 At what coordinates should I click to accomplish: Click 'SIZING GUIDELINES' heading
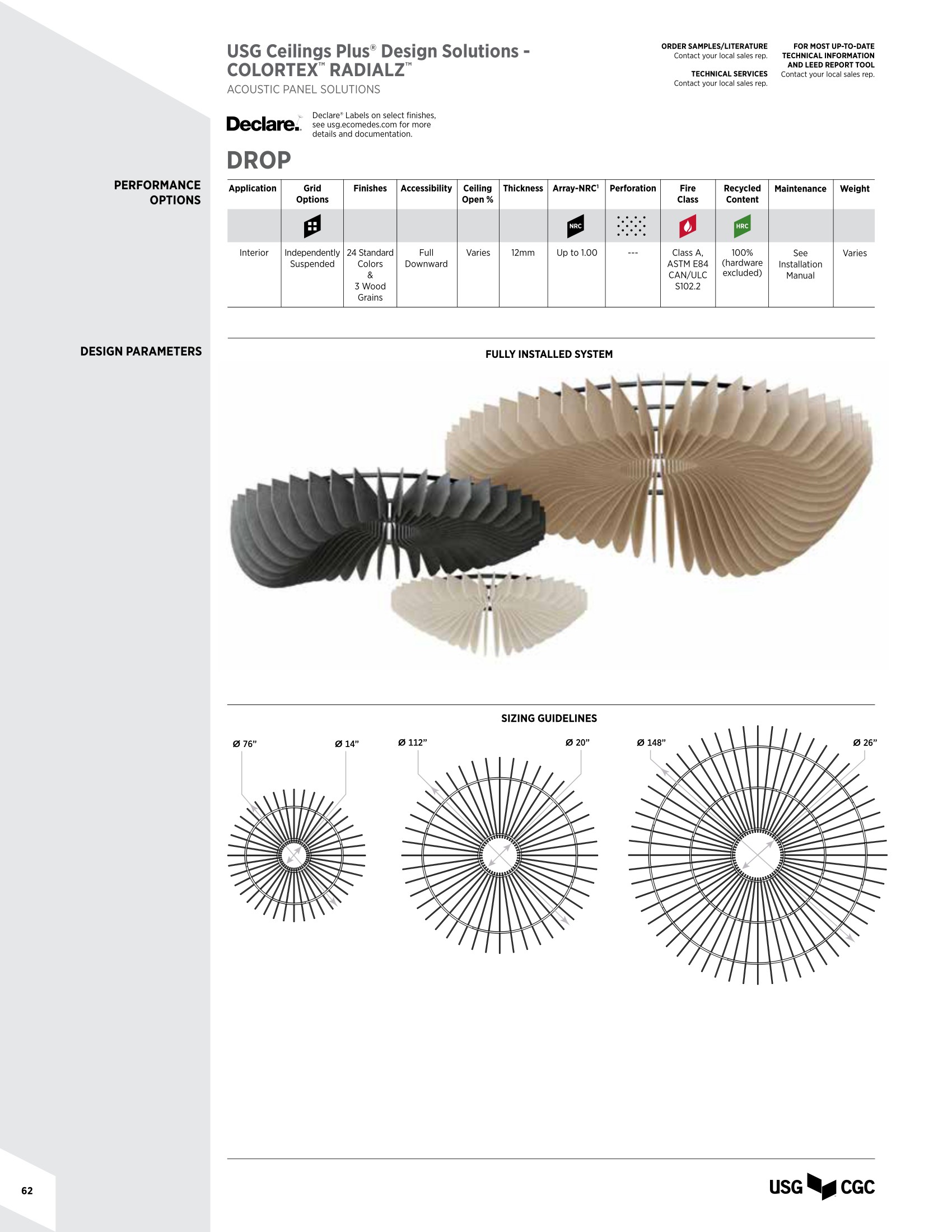coord(549,718)
